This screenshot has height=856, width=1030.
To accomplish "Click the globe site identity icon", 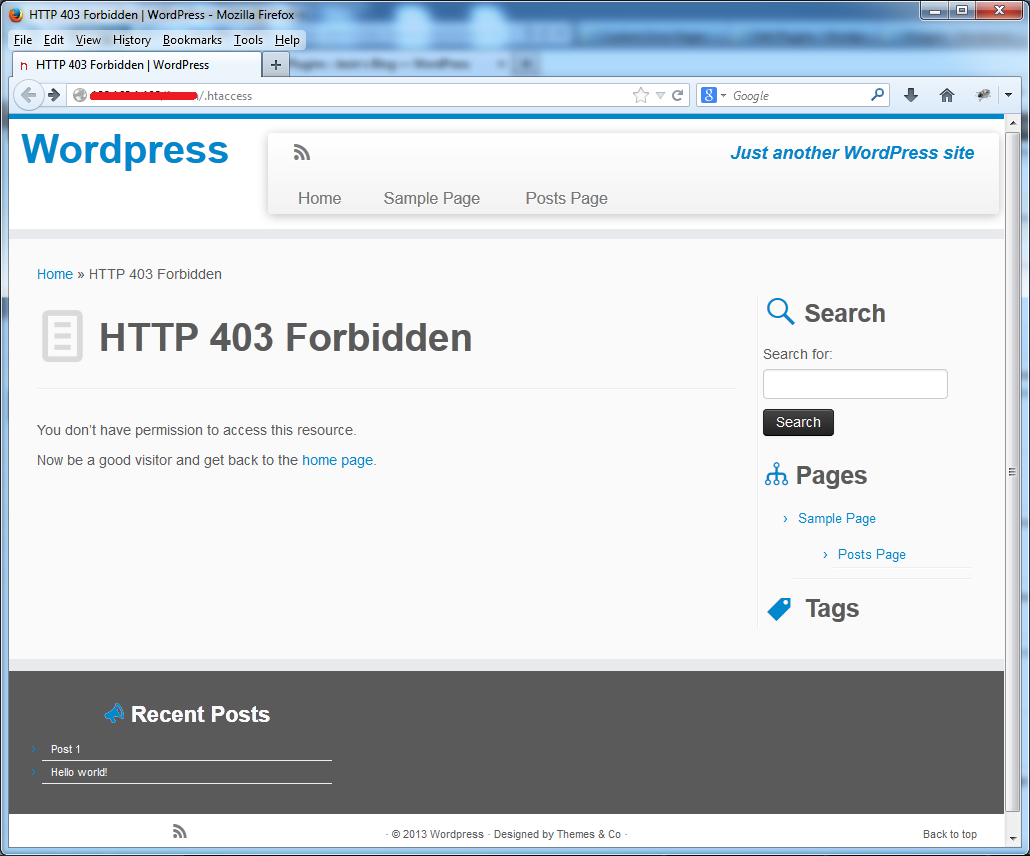I will (x=80, y=95).
